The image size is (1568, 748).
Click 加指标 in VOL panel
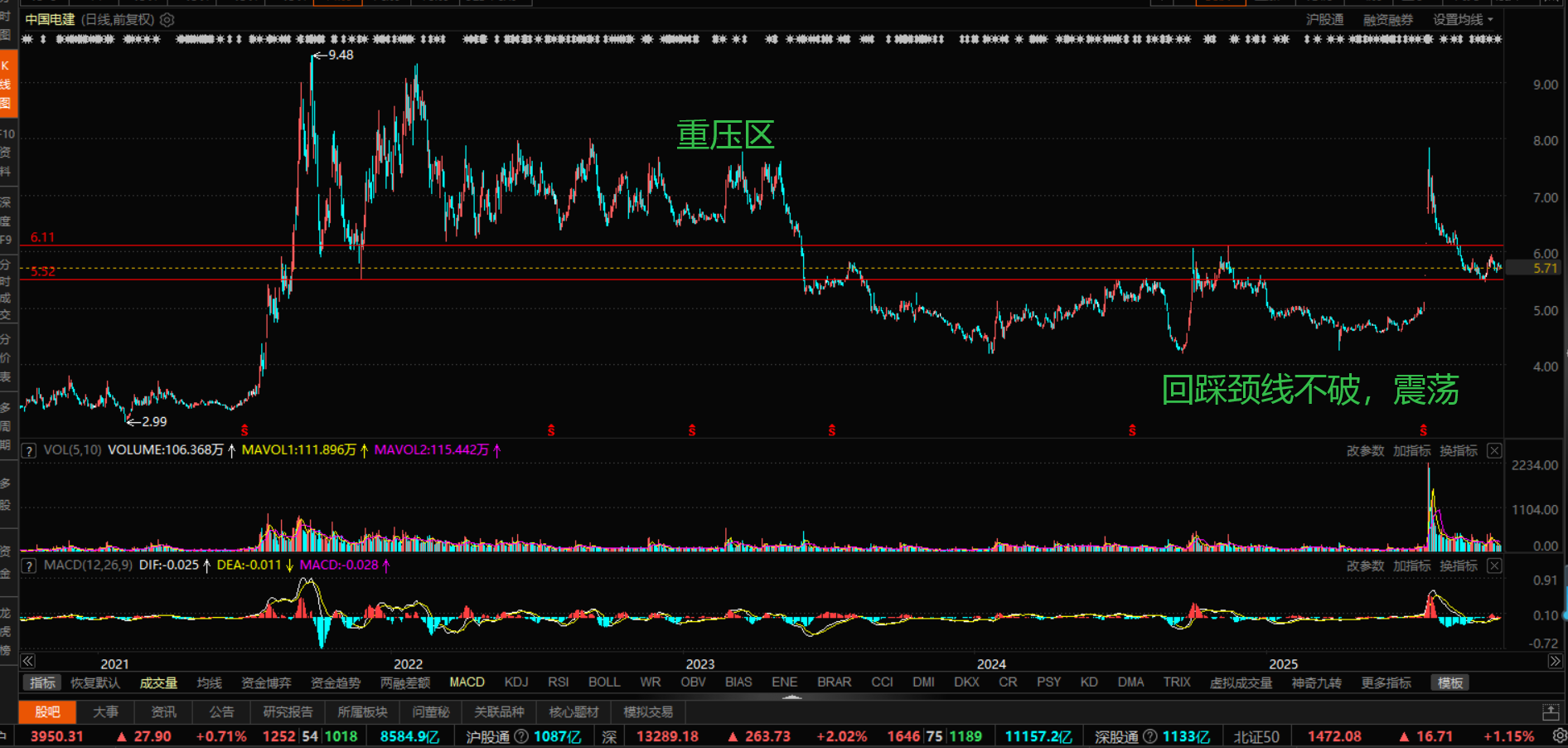coord(1412,450)
